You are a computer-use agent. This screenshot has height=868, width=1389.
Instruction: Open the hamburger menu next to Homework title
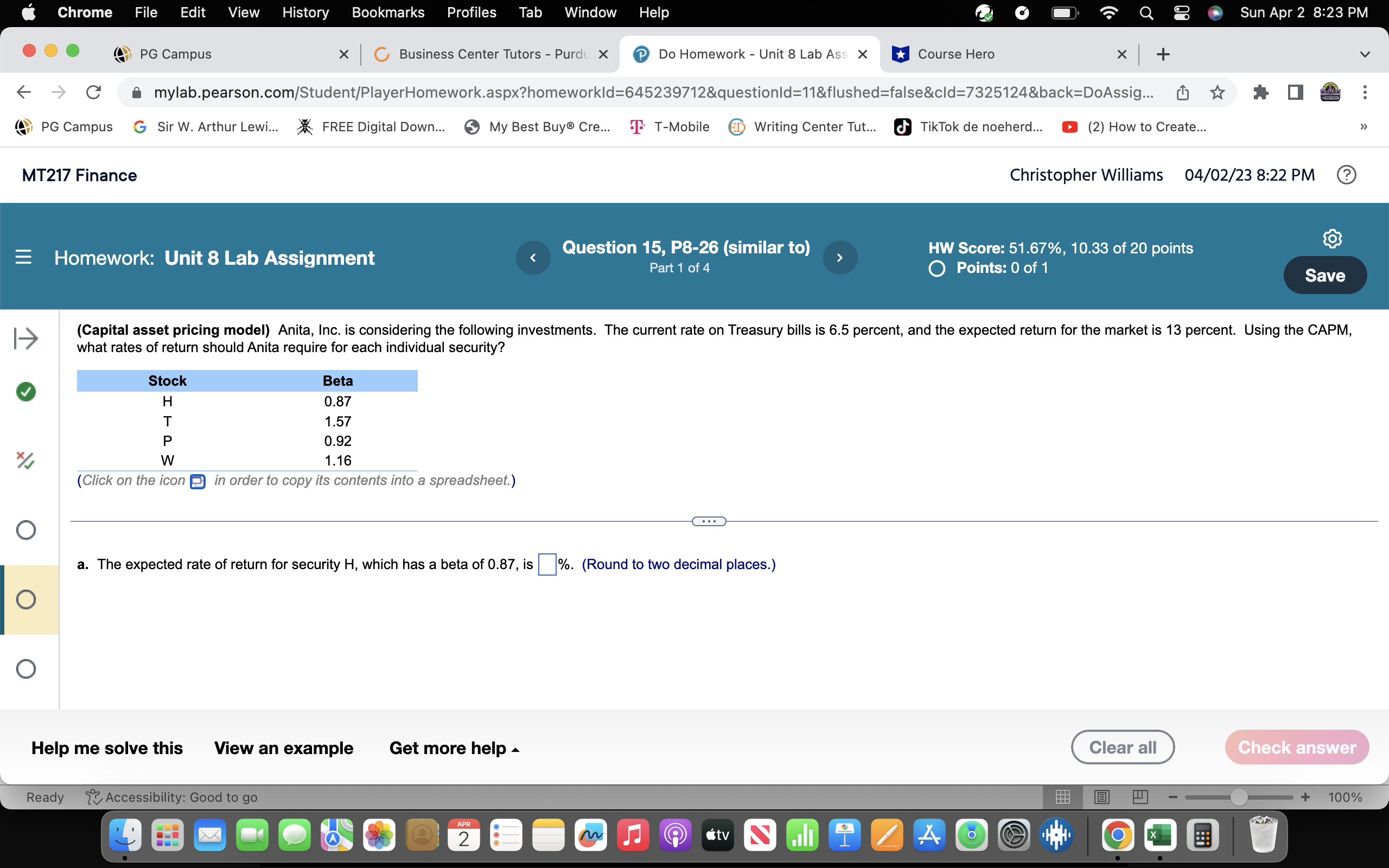point(23,257)
